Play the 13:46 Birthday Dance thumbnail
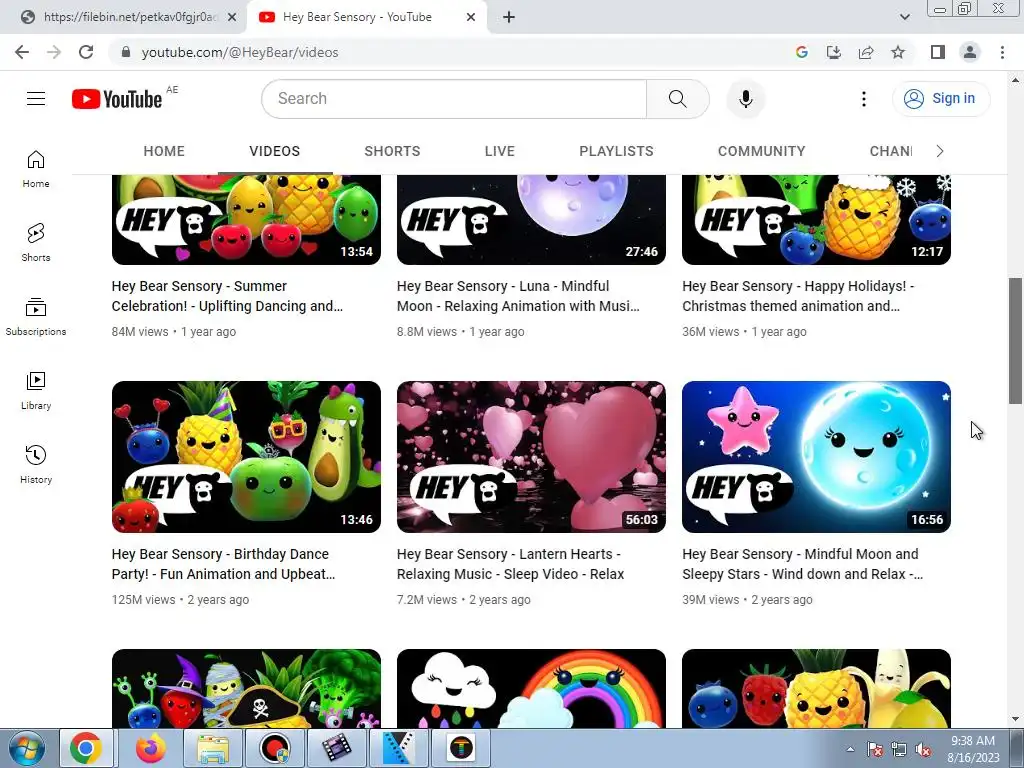This screenshot has width=1024, height=768. tap(246, 456)
